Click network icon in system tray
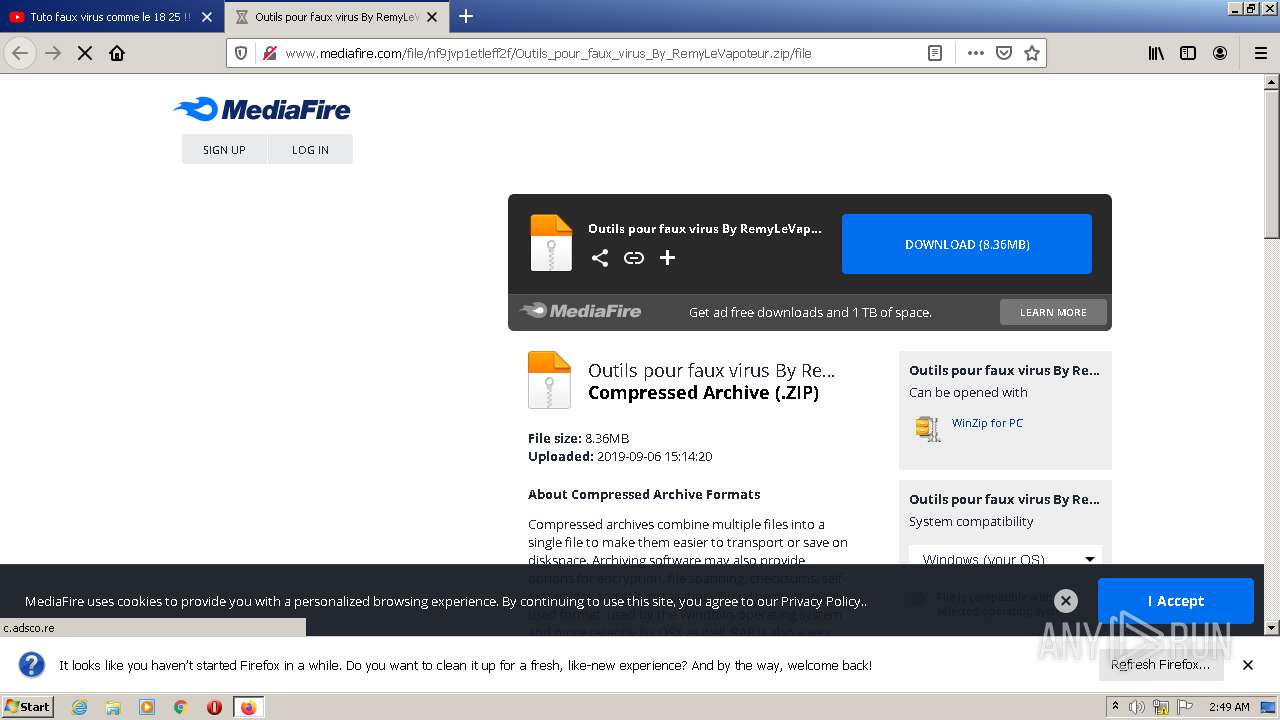The width and height of the screenshot is (1280, 720). point(1161,707)
